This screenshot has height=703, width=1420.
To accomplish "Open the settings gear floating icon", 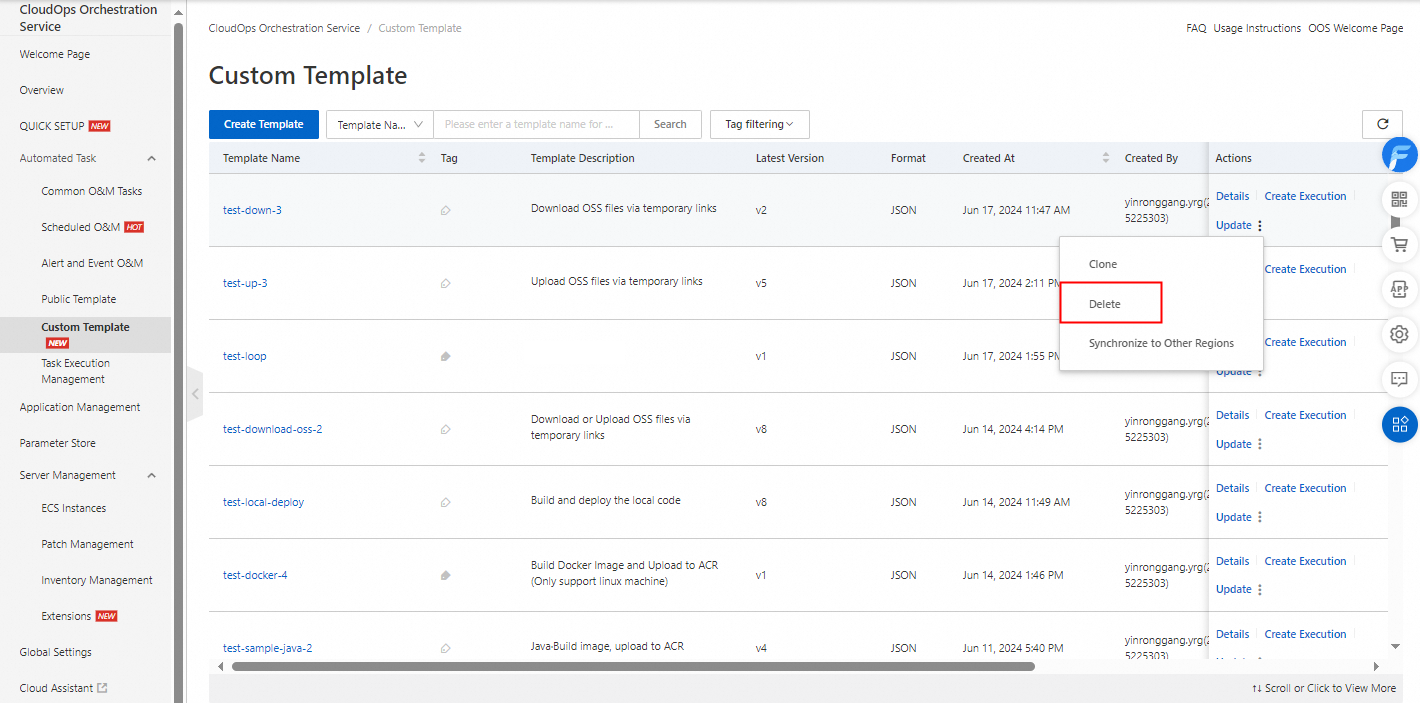I will point(1399,334).
